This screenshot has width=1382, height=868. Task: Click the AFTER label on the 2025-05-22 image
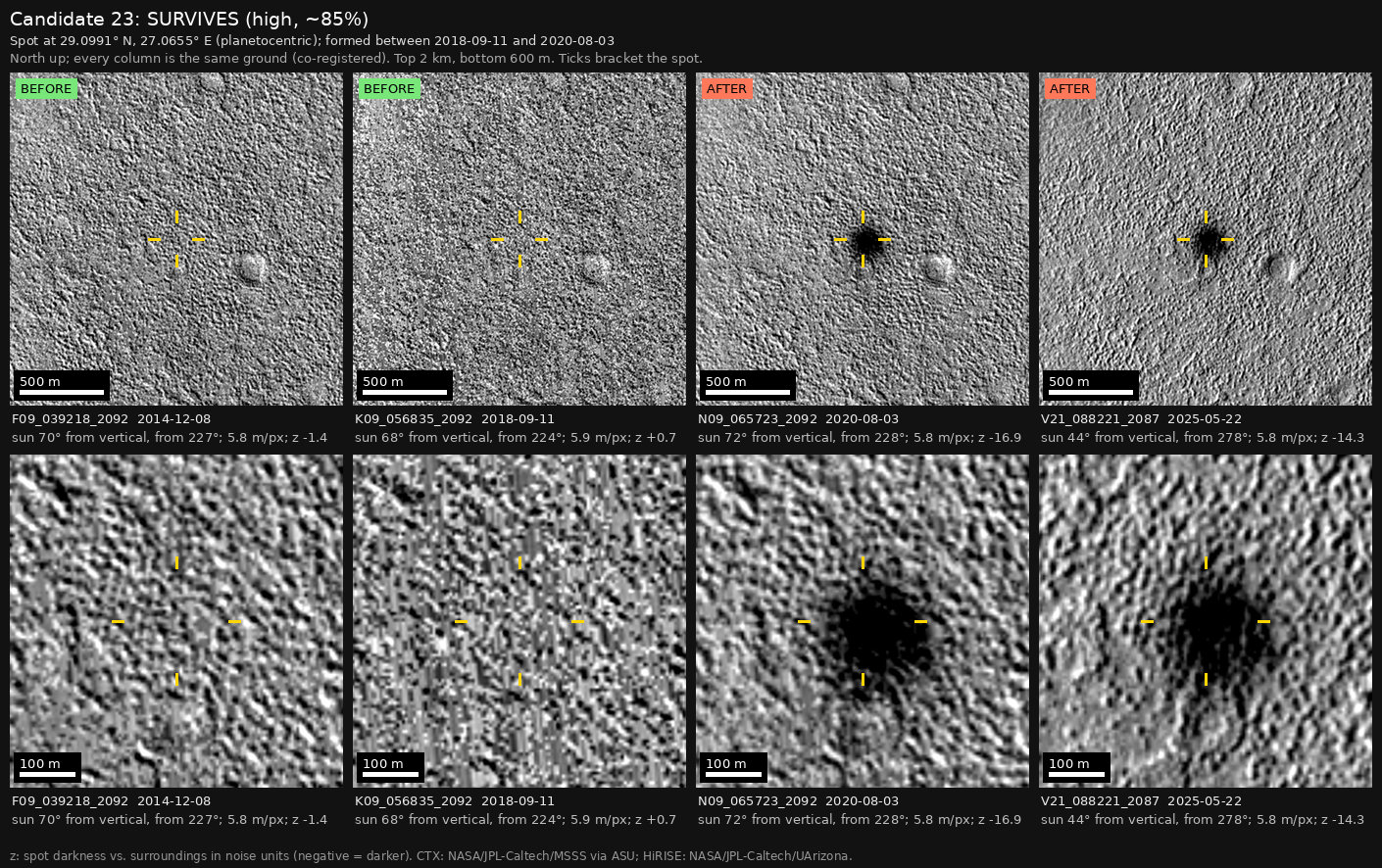coord(1069,89)
